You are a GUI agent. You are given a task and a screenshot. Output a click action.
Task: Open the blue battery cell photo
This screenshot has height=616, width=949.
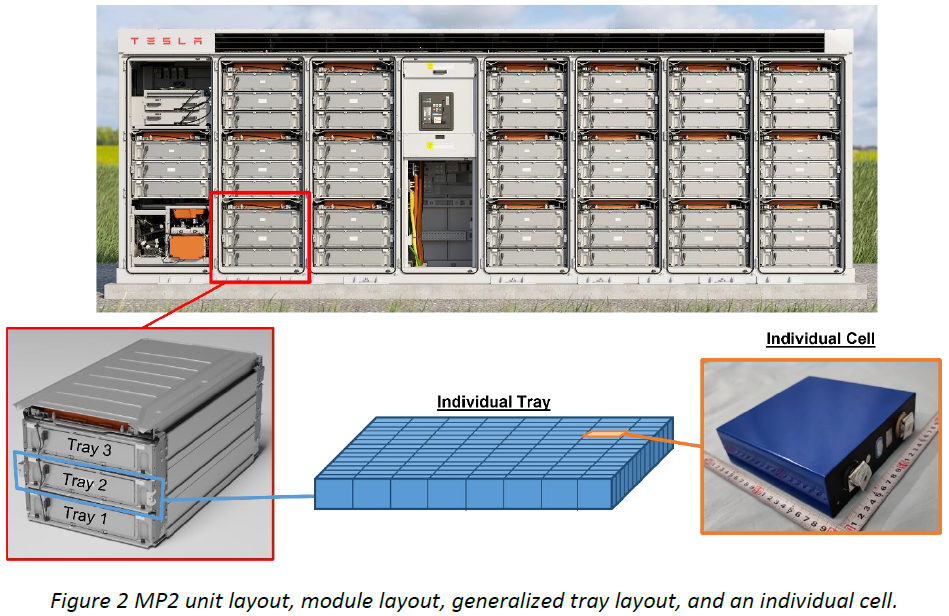click(820, 445)
